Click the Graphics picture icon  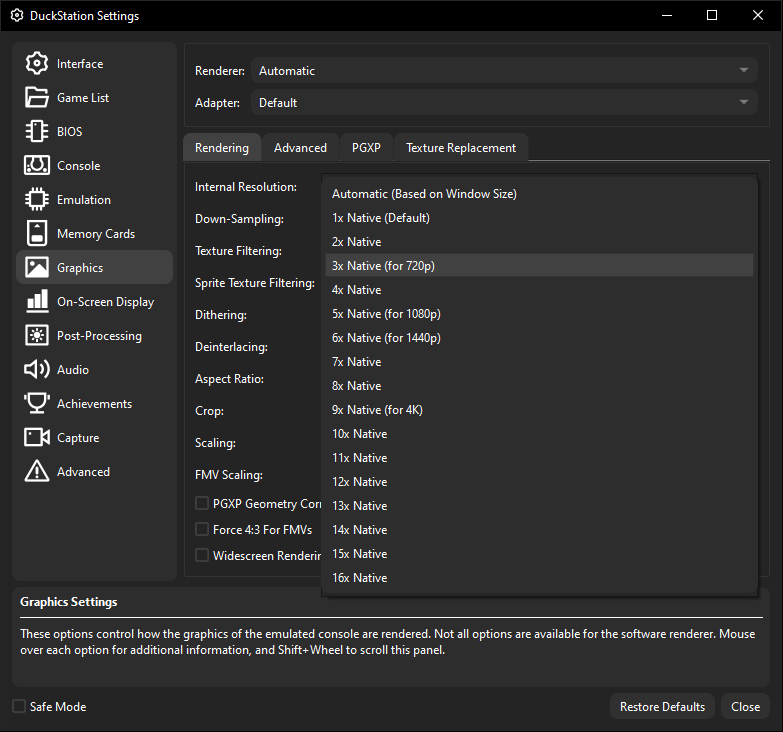coord(37,267)
